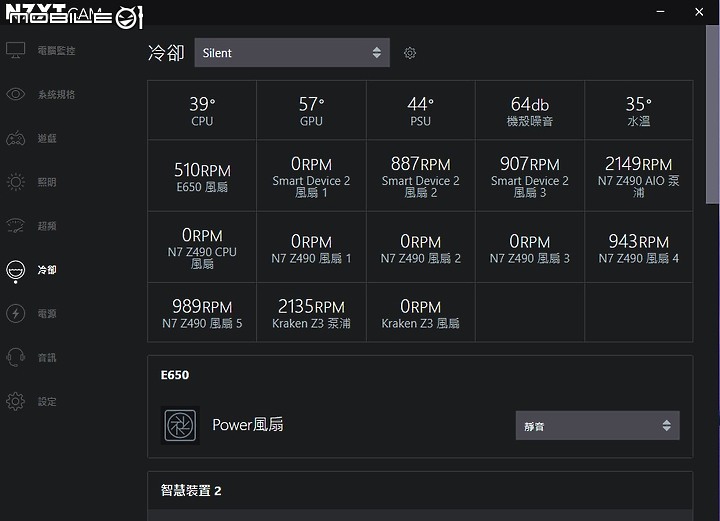Click the 907RPM Smart Device 2 tile
The image size is (720, 521).
pyautogui.click(x=530, y=176)
